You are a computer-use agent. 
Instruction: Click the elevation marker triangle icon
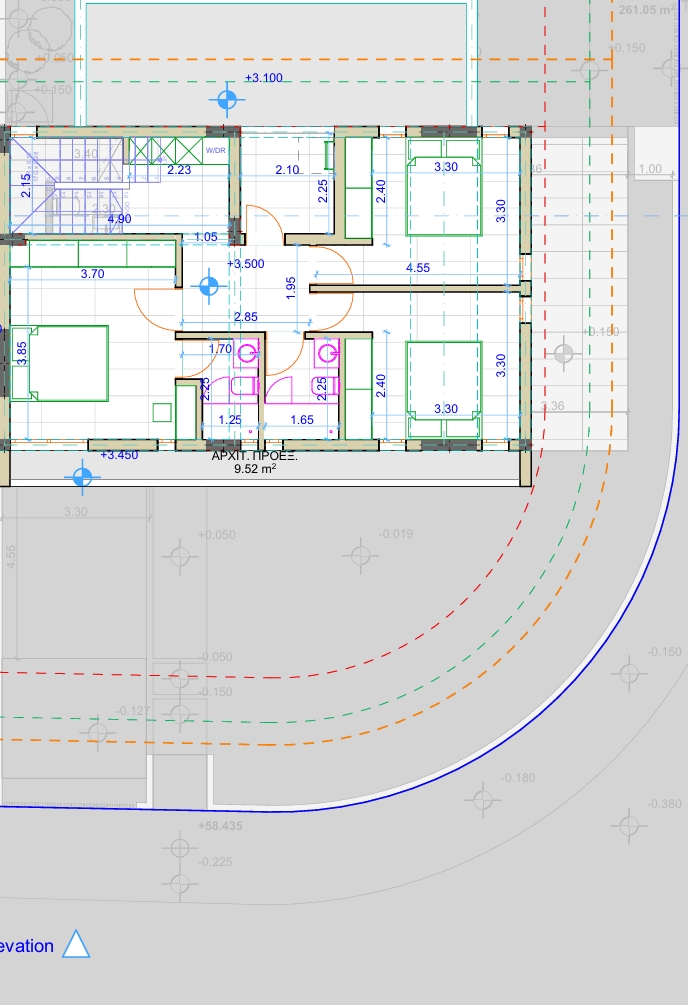77,944
